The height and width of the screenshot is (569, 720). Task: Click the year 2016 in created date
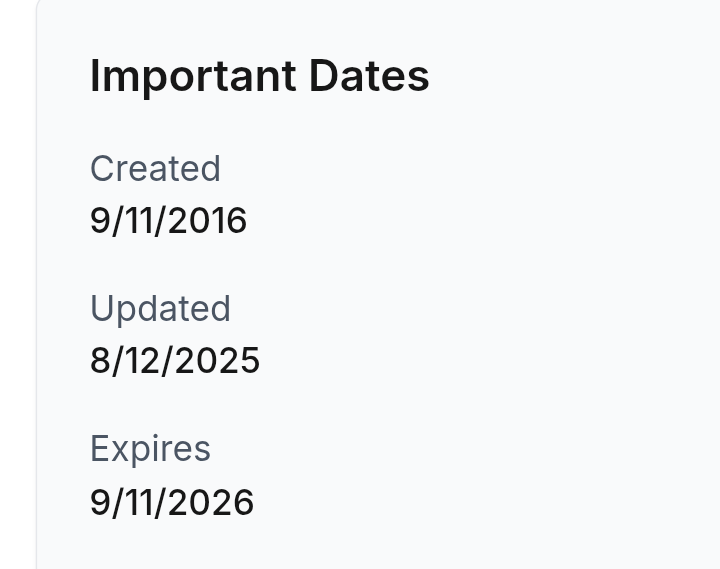tap(208, 221)
